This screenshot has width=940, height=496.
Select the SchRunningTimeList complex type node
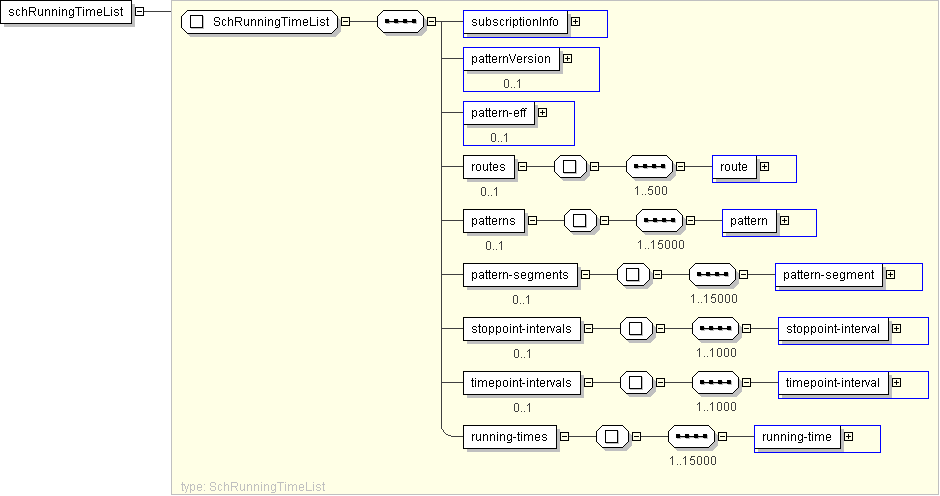click(260, 21)
